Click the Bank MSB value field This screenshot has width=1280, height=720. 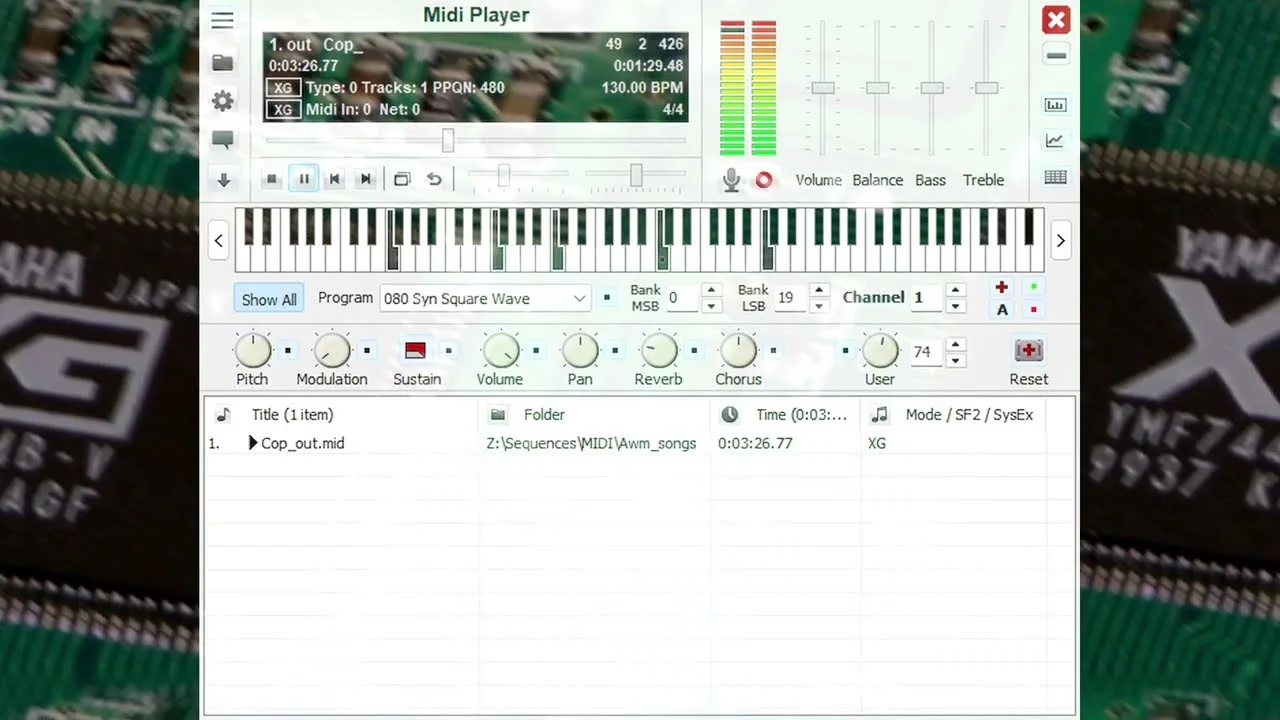(x=683, y=298)
